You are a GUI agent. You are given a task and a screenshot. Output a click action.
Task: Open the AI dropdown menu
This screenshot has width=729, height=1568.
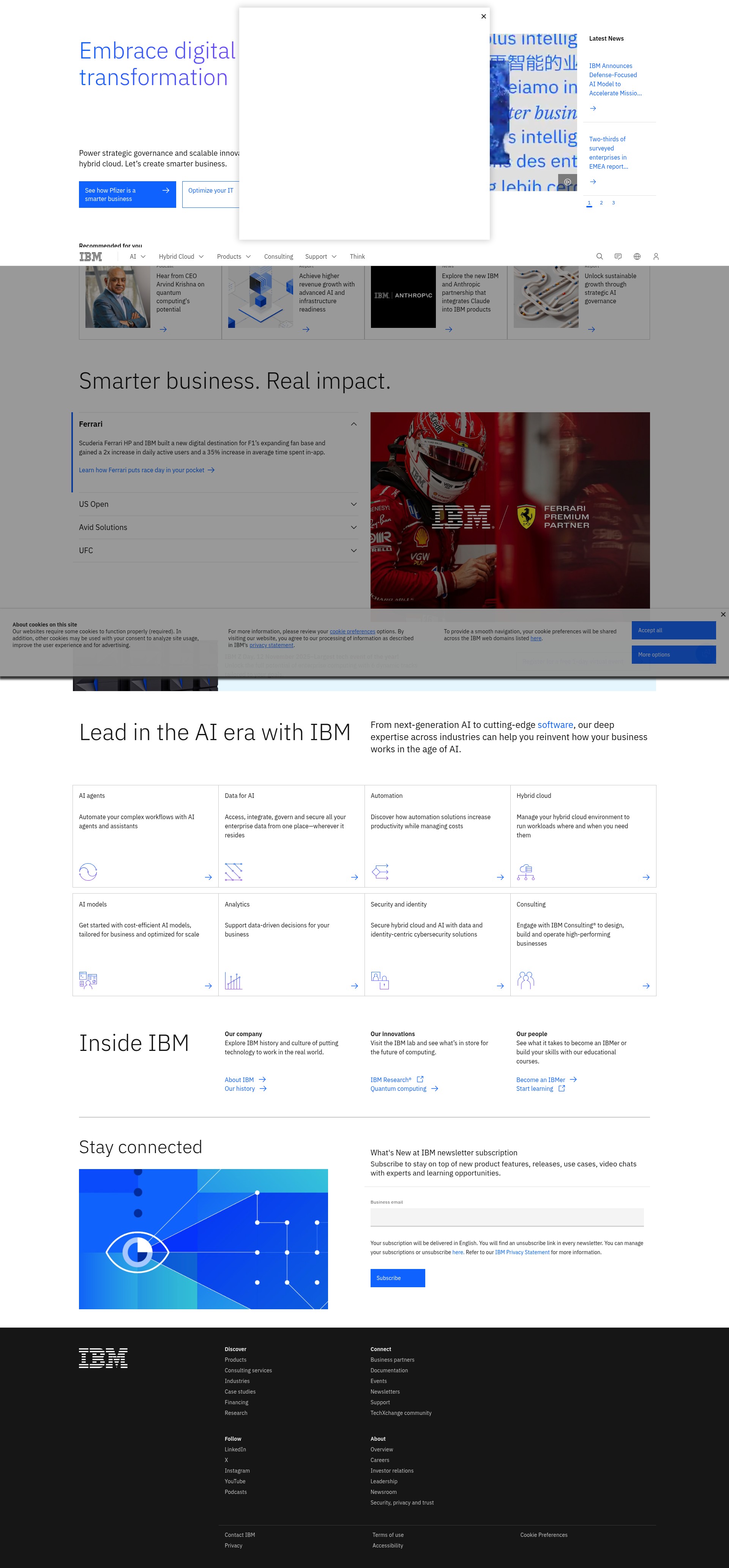[137, 256]
